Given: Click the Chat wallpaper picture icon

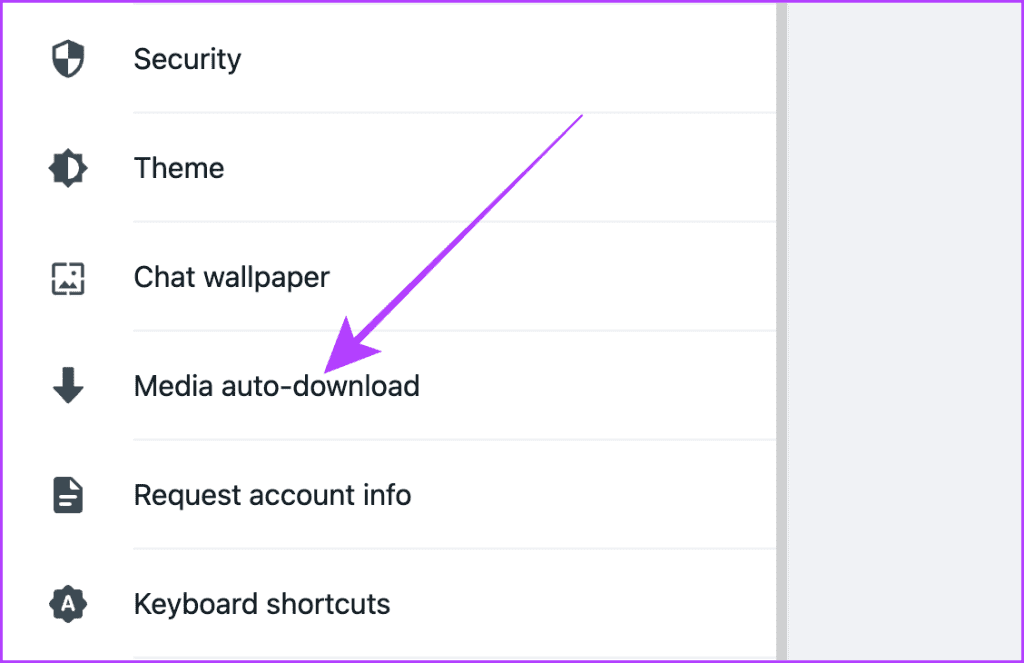Looking at the screenshot, I should coord(67,277).
